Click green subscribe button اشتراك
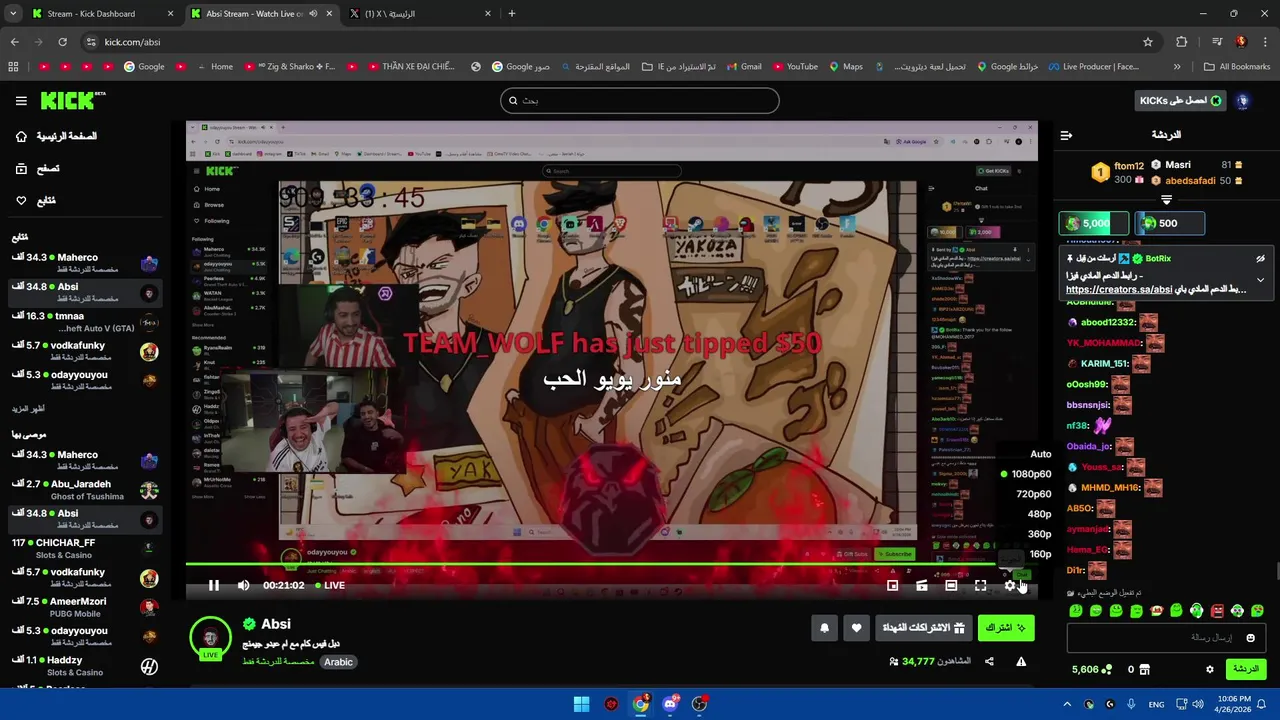This screenshot has height=720, width=1280. pyautogui.click(x=1006, y=628)
